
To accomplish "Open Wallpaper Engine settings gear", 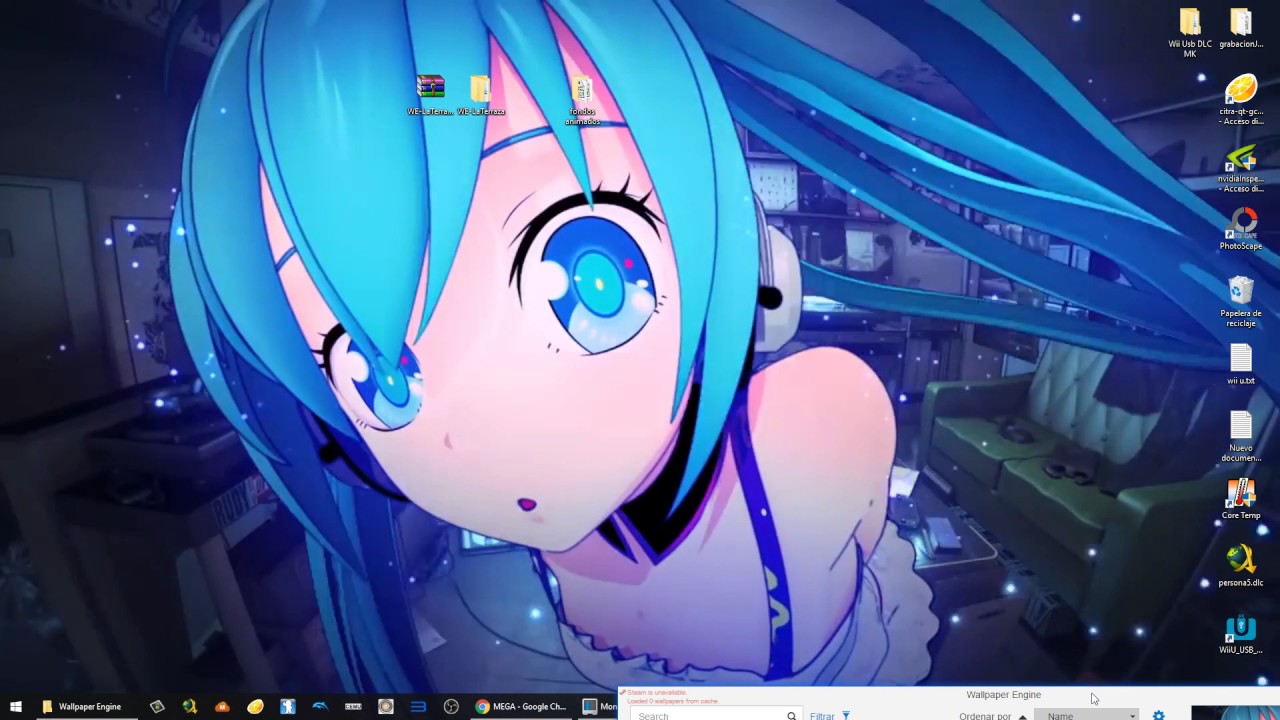I will pyautogui.click(x=1158, y=716).
